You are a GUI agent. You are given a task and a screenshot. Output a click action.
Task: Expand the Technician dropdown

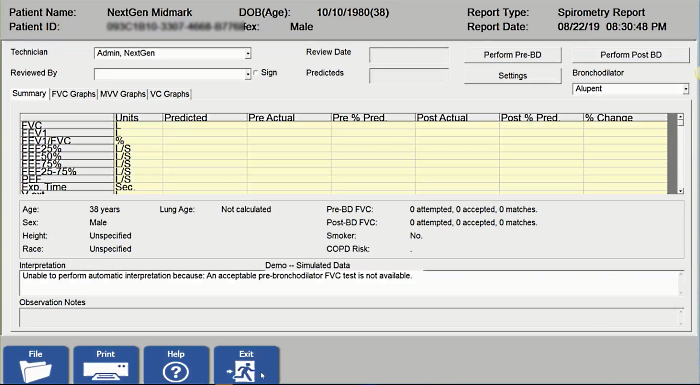coord(248,54)
